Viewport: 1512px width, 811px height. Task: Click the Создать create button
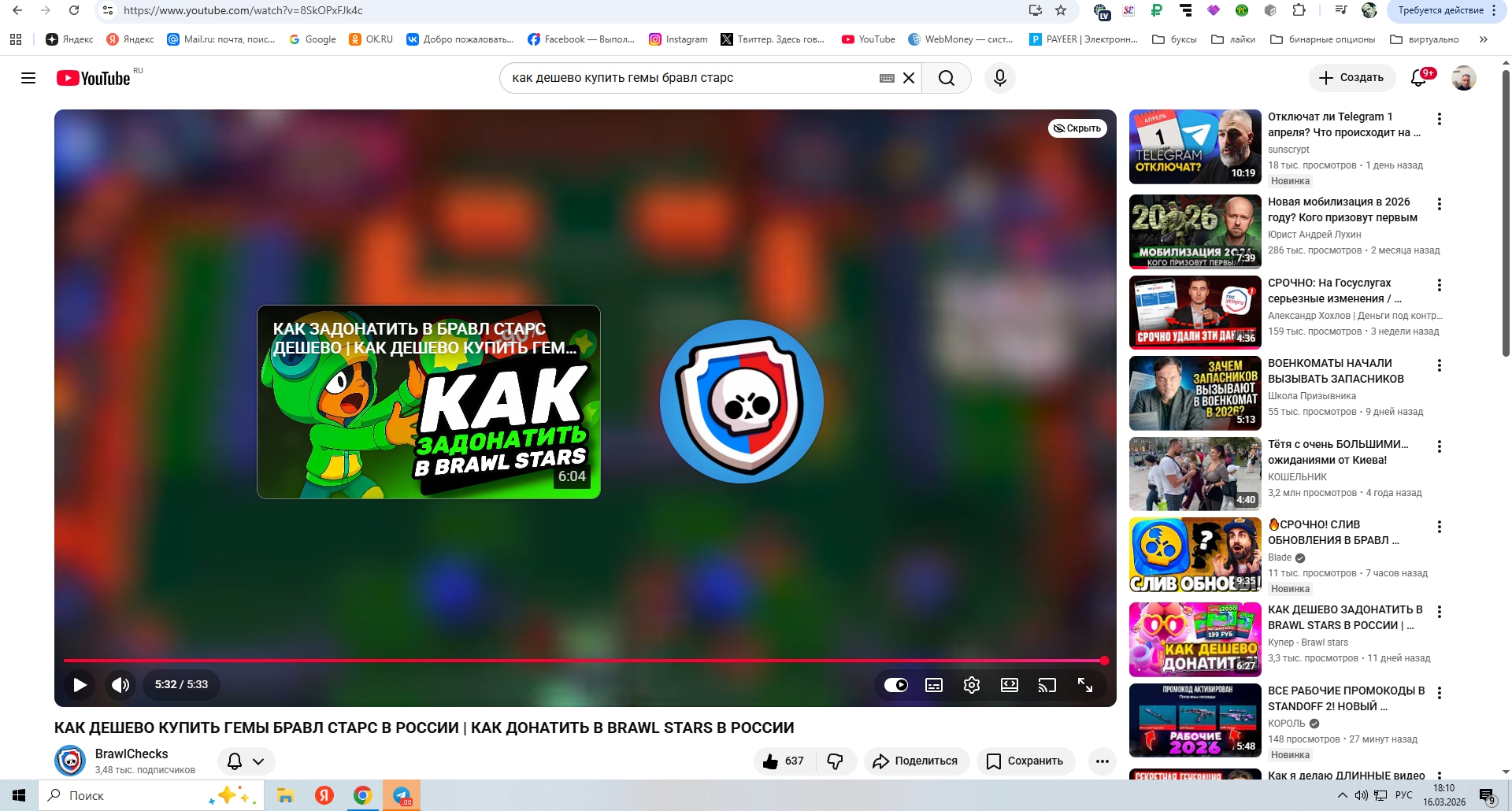[1352, 78]
